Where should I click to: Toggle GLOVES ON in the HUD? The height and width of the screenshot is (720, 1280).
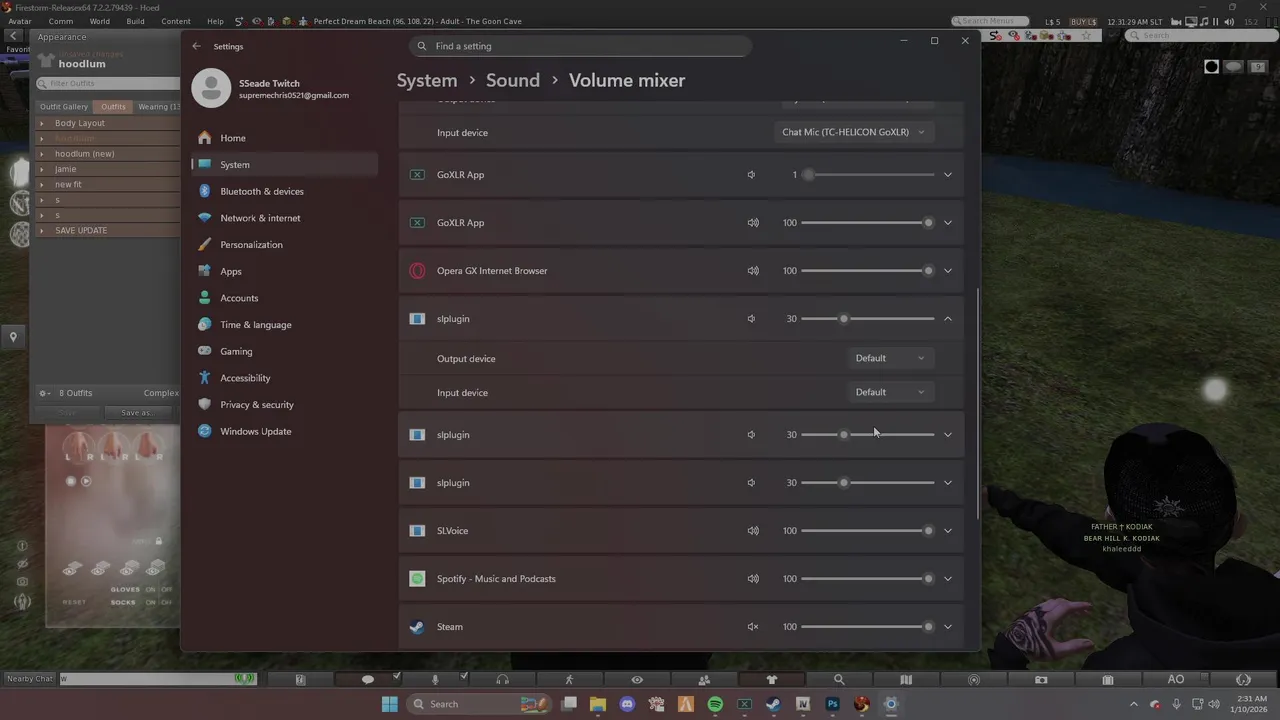click(x=150, y=590)
